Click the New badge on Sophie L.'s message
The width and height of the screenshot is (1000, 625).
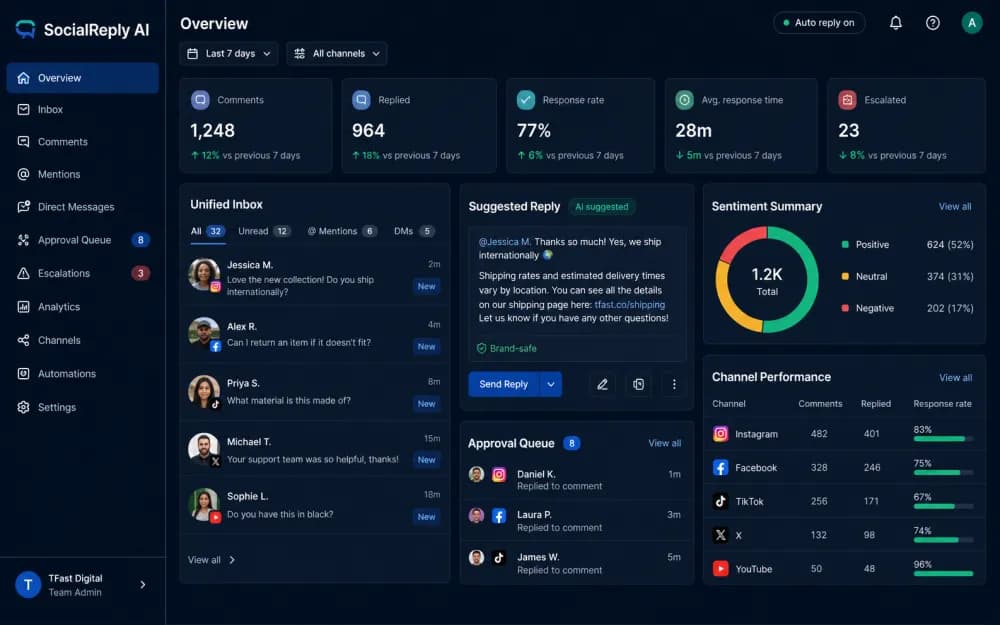[427, 517]
